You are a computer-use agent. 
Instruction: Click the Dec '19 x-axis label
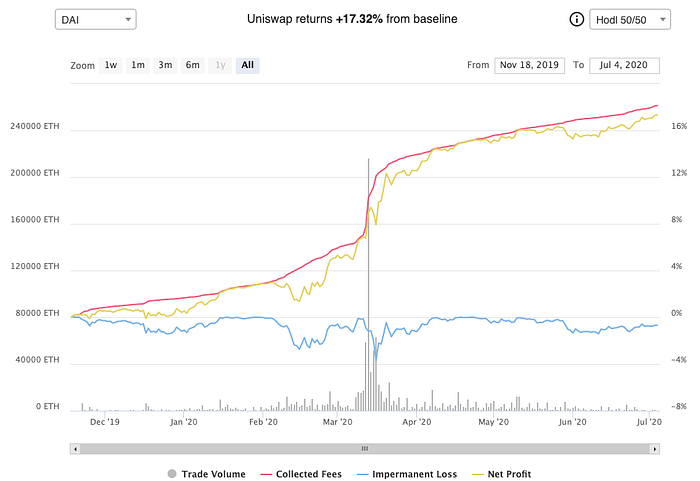coord(104,422)
